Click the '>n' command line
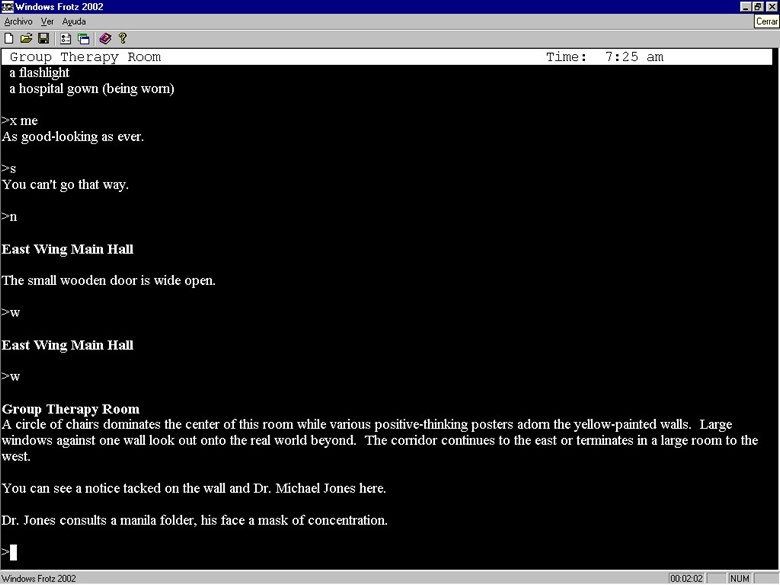Viewport: 780px width, 585px height. 9,217
